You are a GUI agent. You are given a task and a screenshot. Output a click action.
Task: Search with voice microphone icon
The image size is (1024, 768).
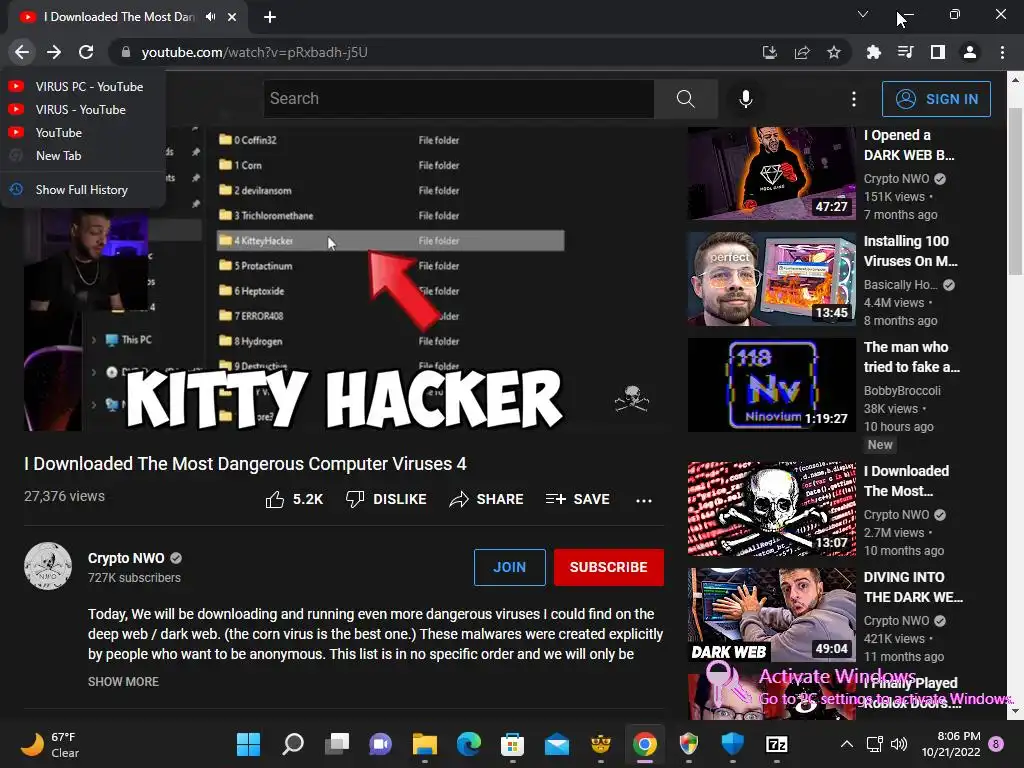click(x=745, y=99)
